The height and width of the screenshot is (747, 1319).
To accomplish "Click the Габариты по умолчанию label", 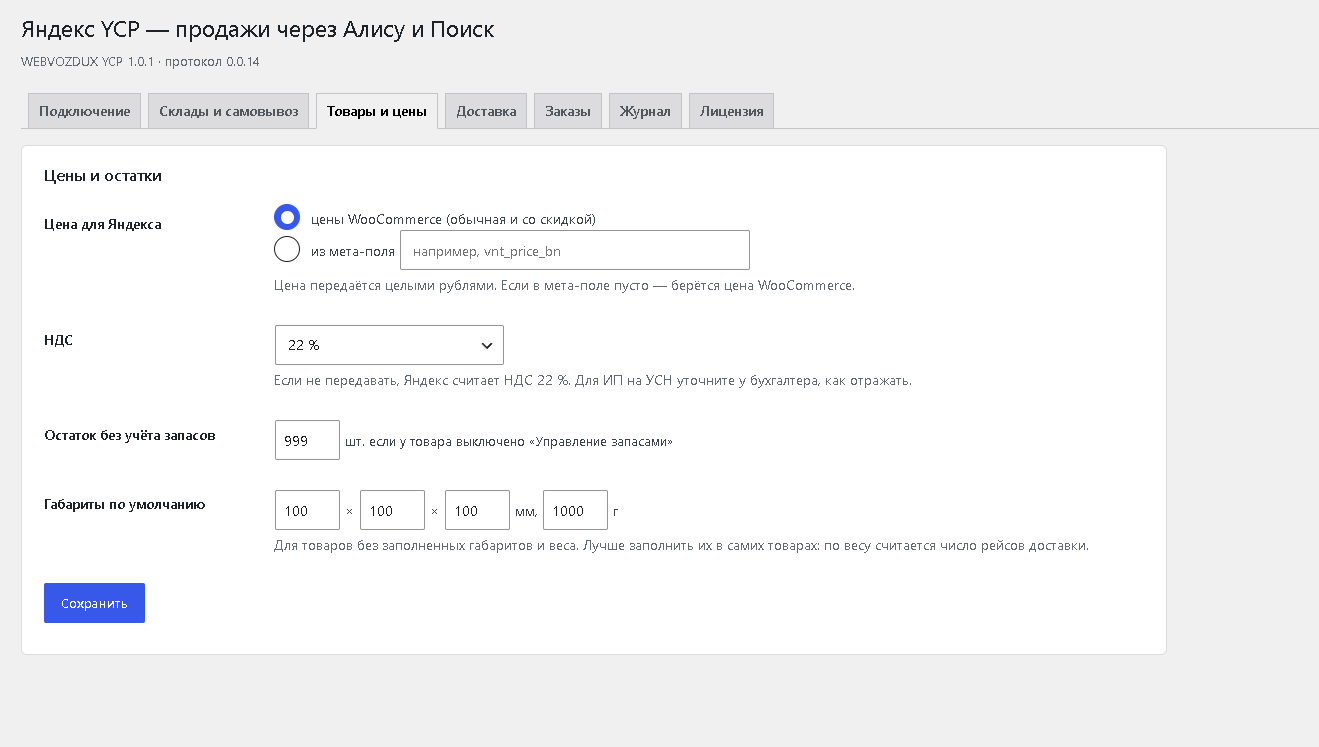I will tap(125, 504).
